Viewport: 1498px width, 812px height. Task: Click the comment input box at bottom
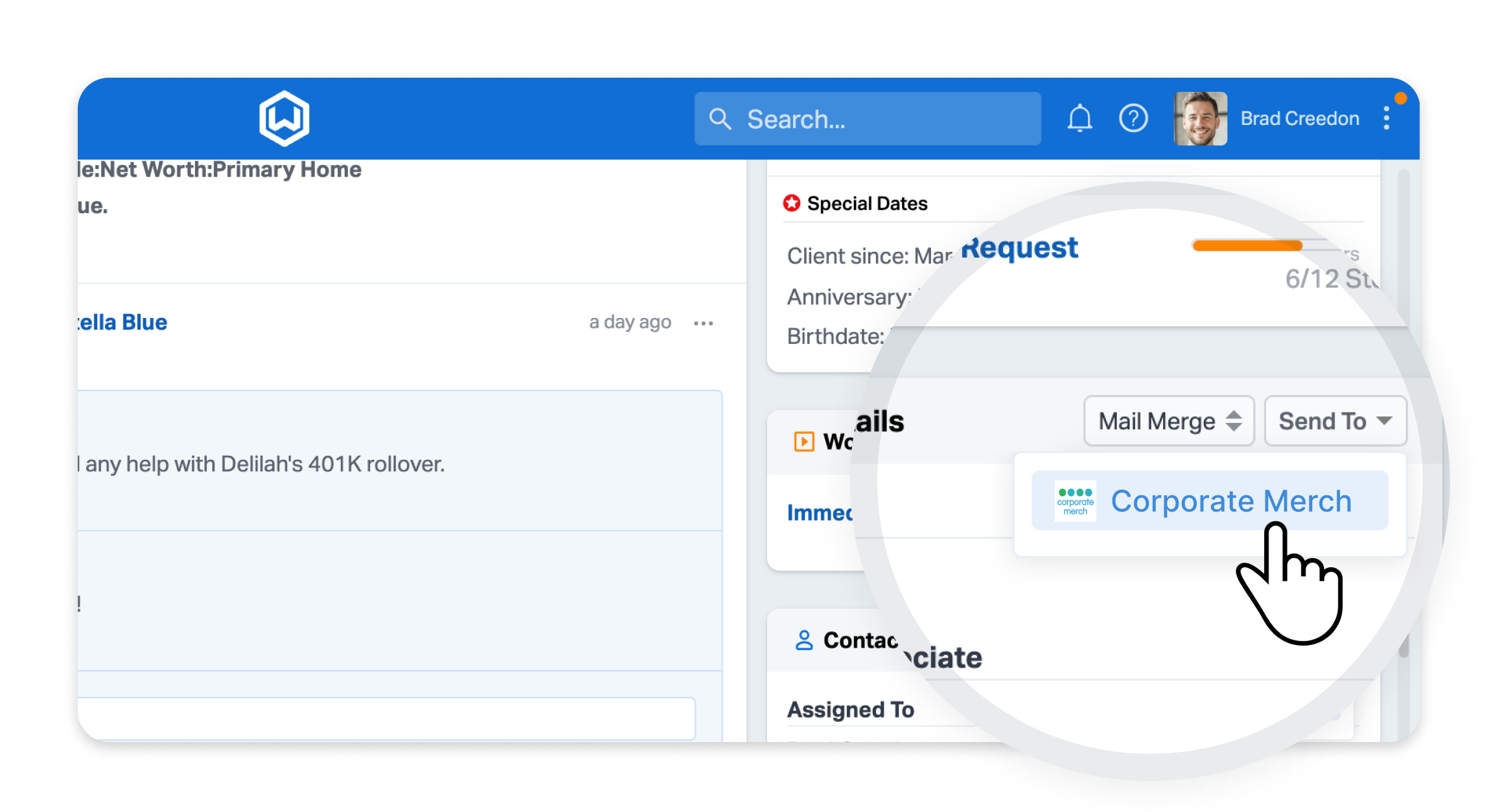(x=386, y=717)
